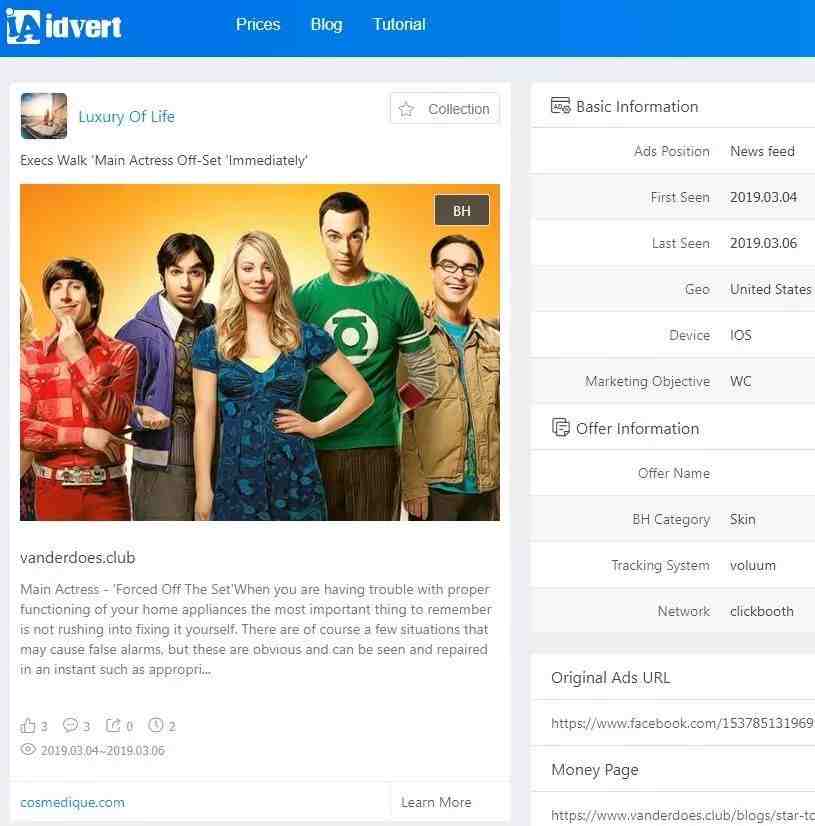This screenshot has width=815, height=826.
Task: Click the 'Offer Information' heading text
Action: (637, 428)
